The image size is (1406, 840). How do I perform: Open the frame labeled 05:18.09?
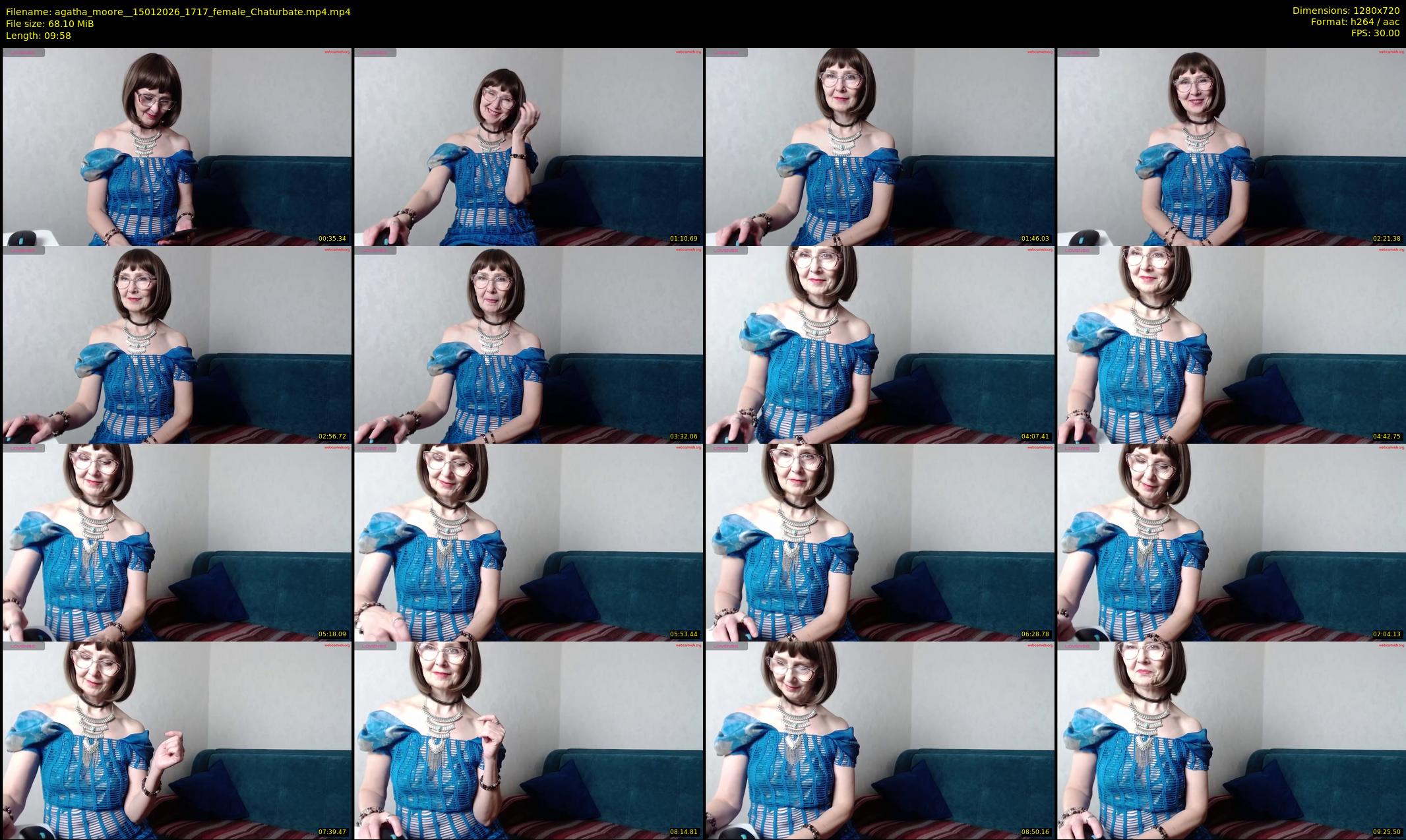pos(177,542)
